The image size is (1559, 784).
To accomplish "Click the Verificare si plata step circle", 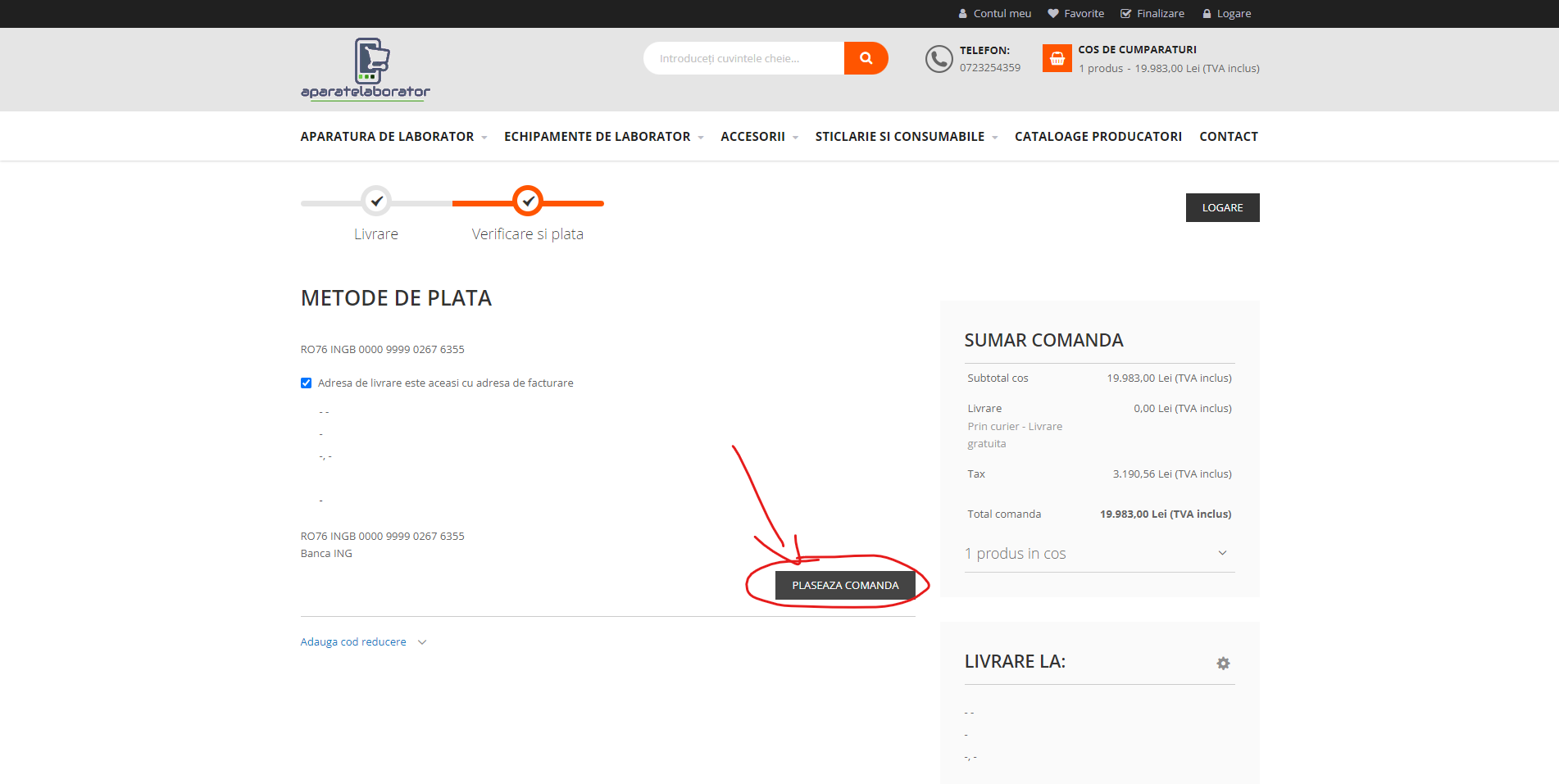I will tap(528, 201).
